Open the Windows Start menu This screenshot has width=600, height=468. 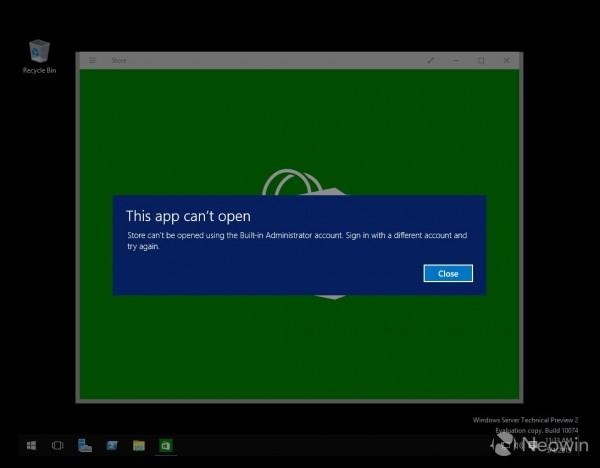pos(32,445)
